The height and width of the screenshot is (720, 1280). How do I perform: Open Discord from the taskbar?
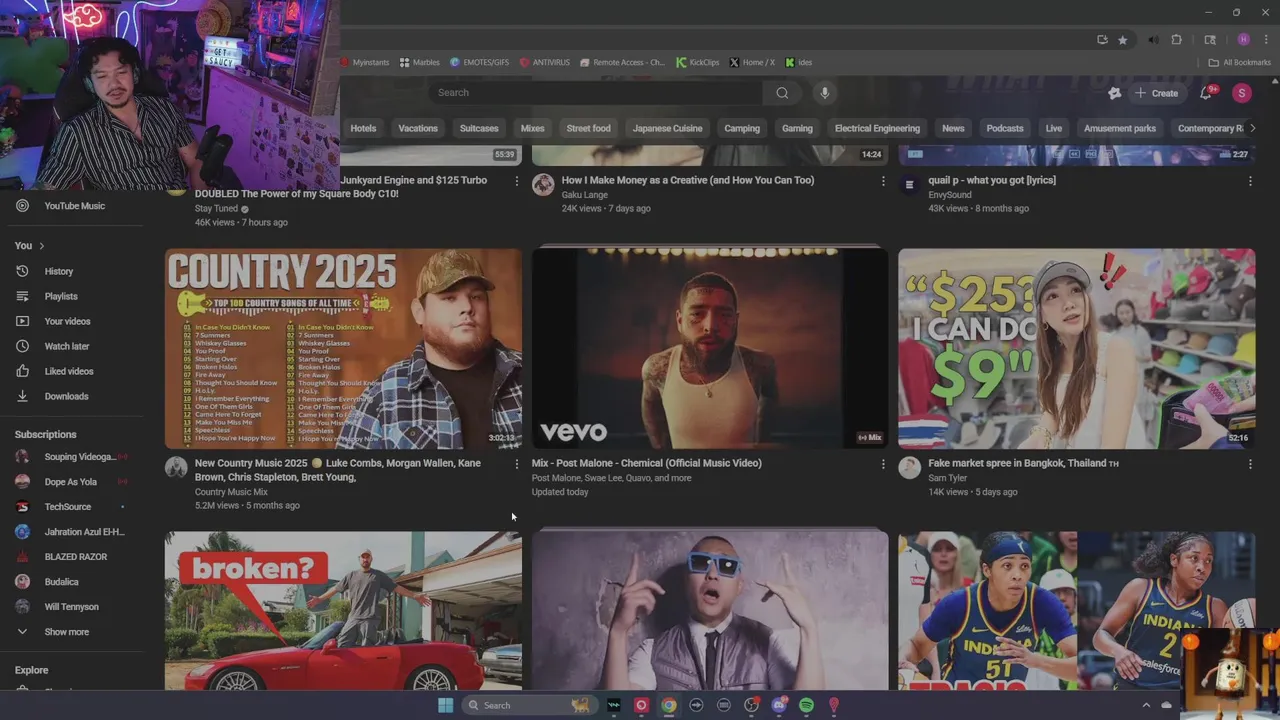(x=779, y=705)
